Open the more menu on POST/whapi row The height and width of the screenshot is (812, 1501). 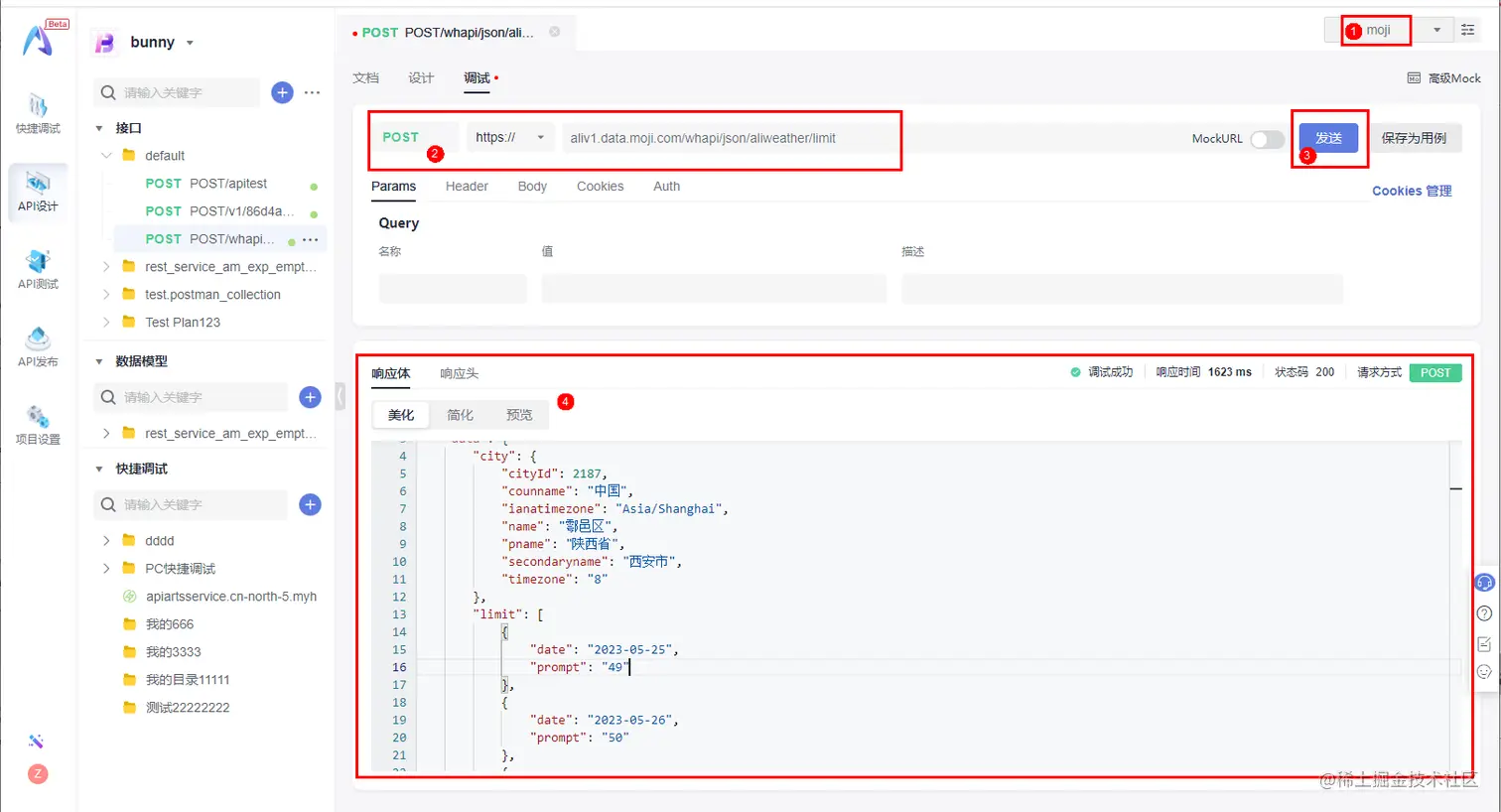coord(311,239)
